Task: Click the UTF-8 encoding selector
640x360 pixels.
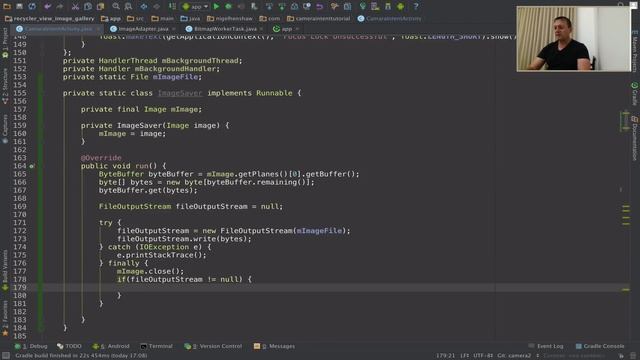Action: [483, 356]
